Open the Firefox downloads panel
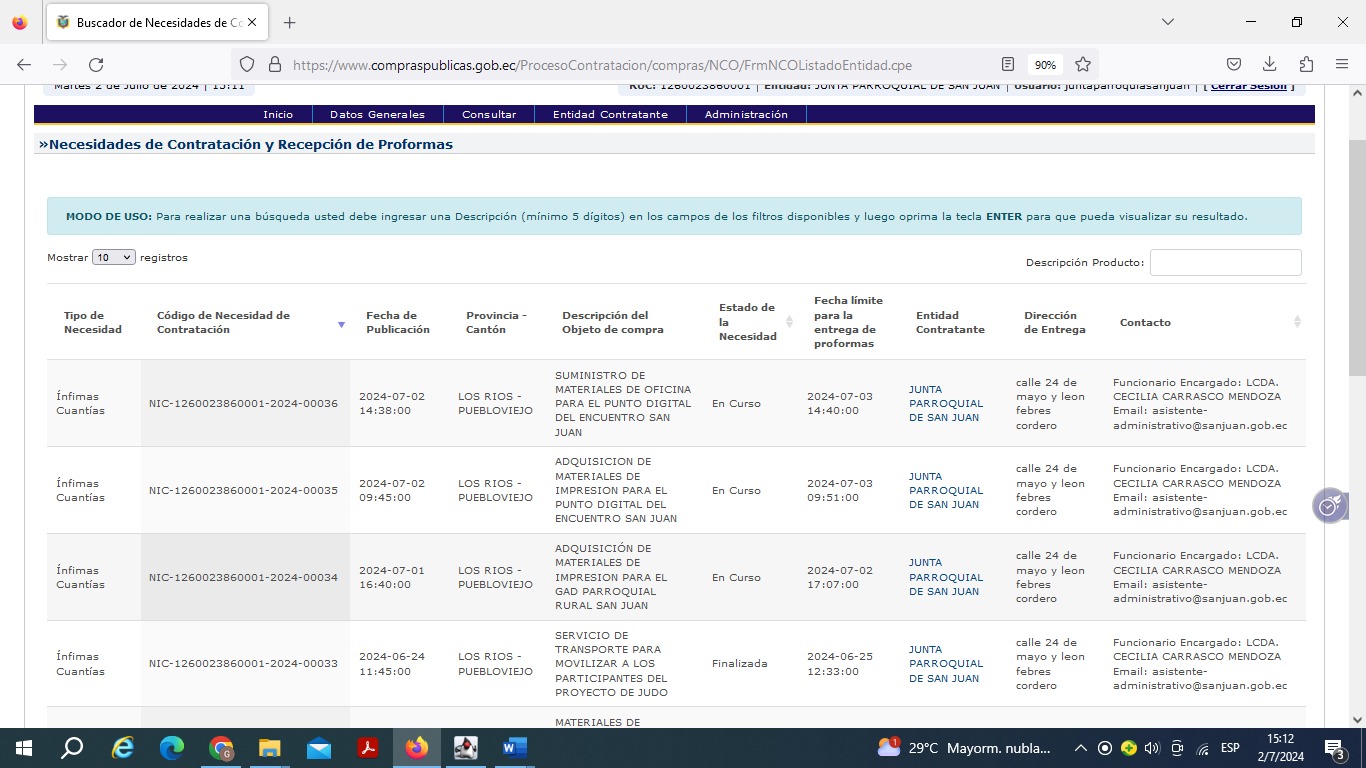This screenshot has height=768, width=1366. (x=1269, y=65)
